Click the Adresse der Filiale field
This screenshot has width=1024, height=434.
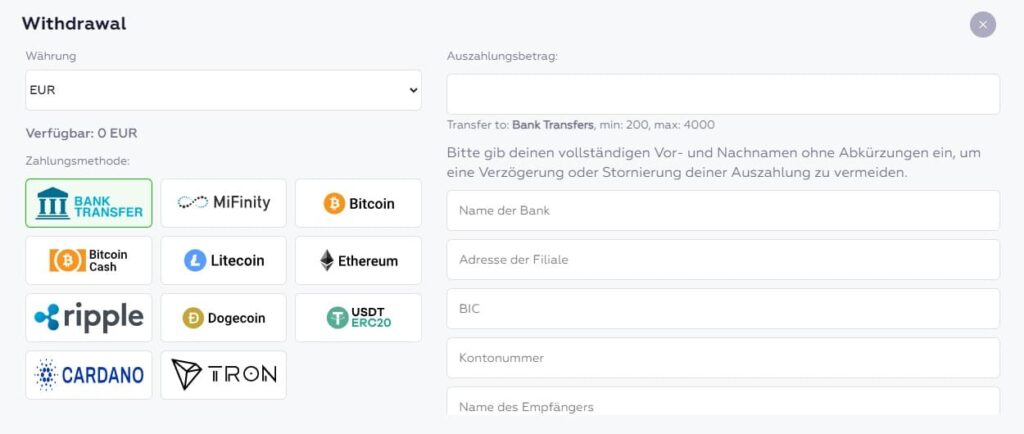pos(723,259)
